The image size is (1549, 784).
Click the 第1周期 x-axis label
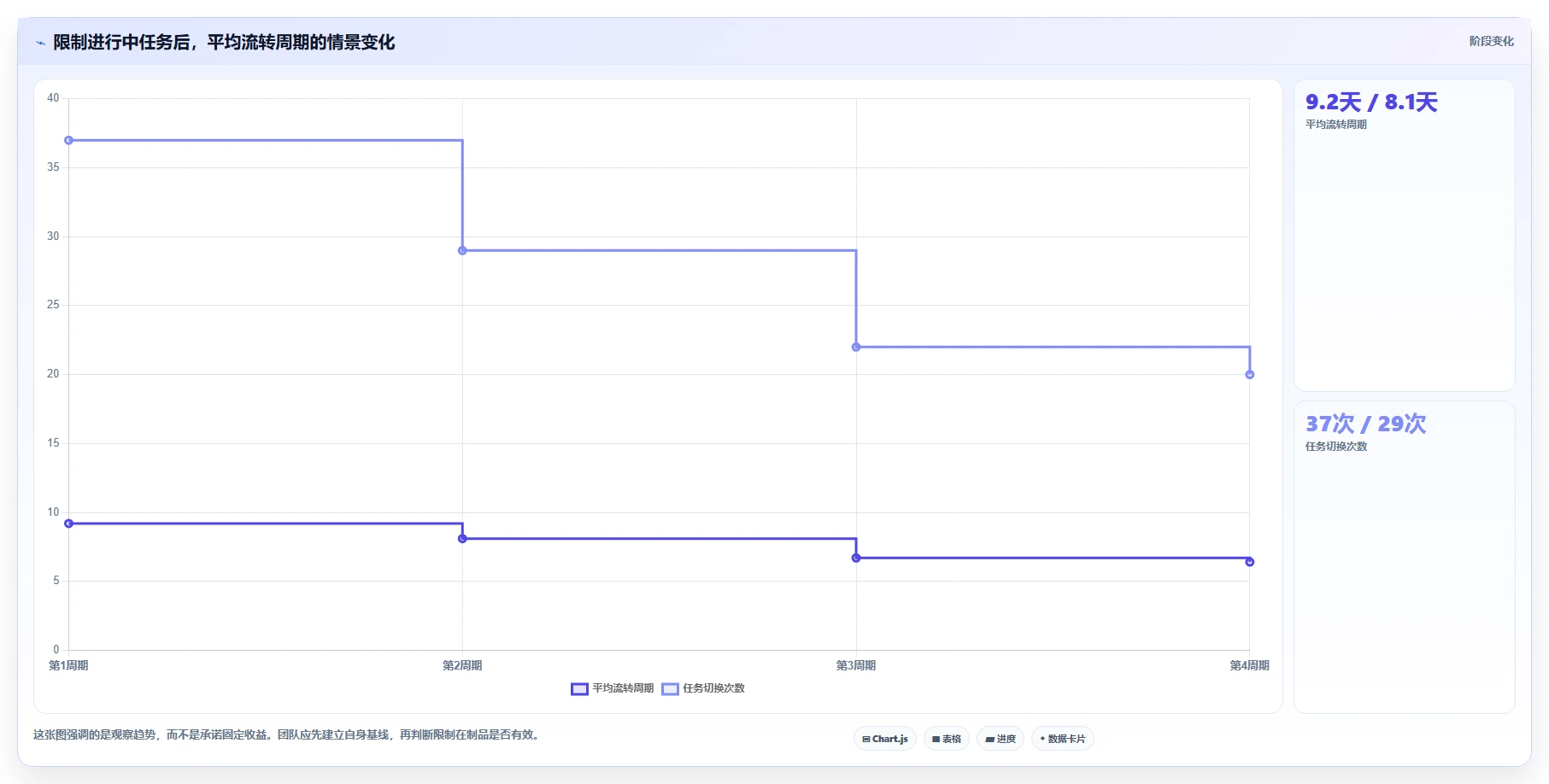tap(68, 665)
